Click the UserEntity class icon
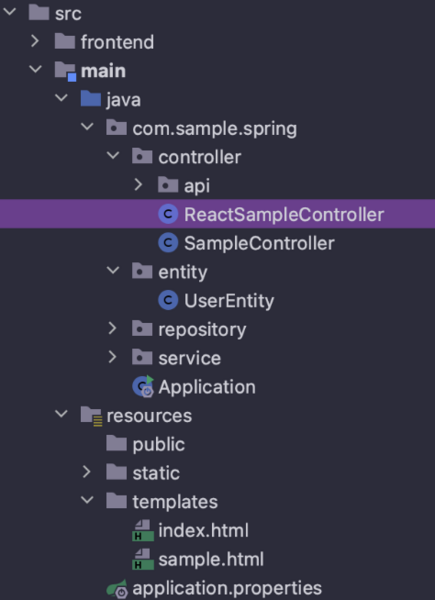This screenshot has width=435, height=600. click(x=168, y=300)
